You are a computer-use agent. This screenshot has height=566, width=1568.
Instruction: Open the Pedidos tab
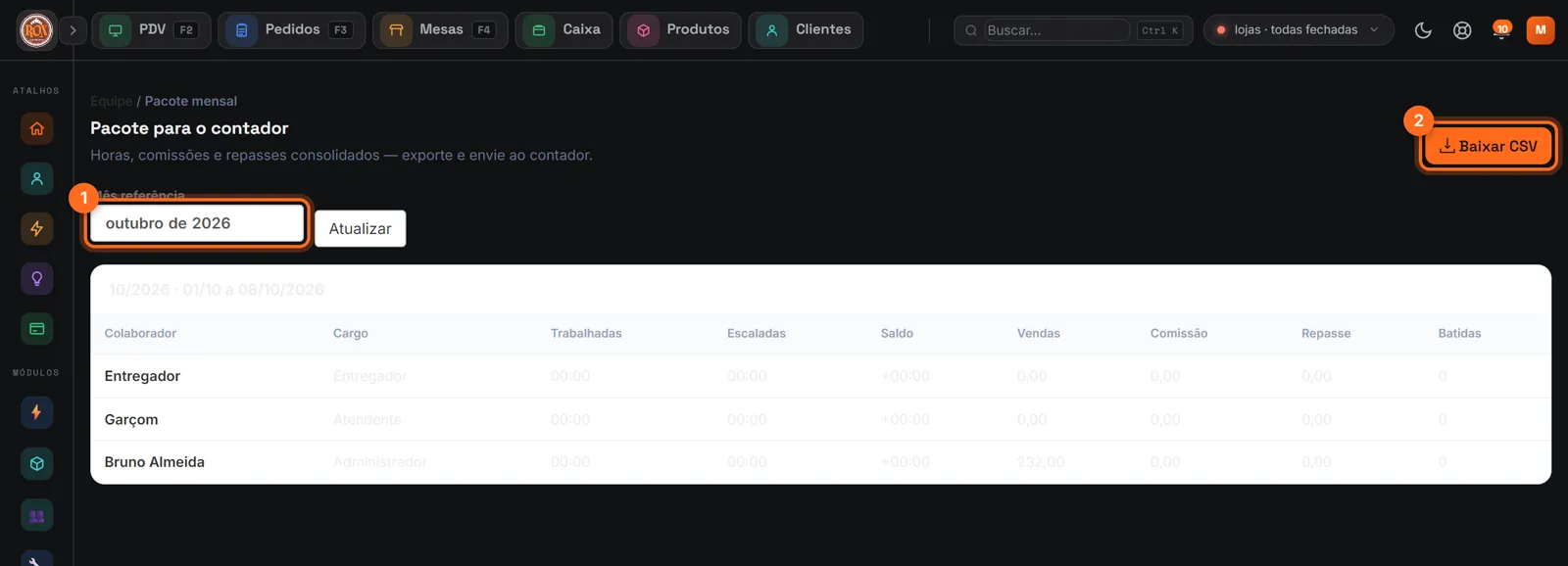(x=291, y=30)
